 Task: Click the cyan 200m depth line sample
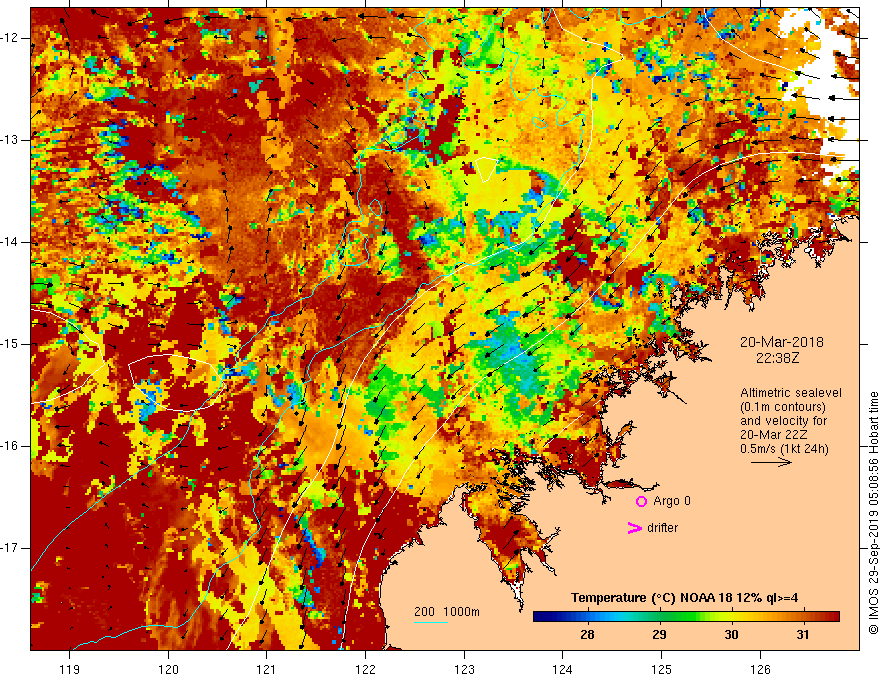click(x=430, y=622)
